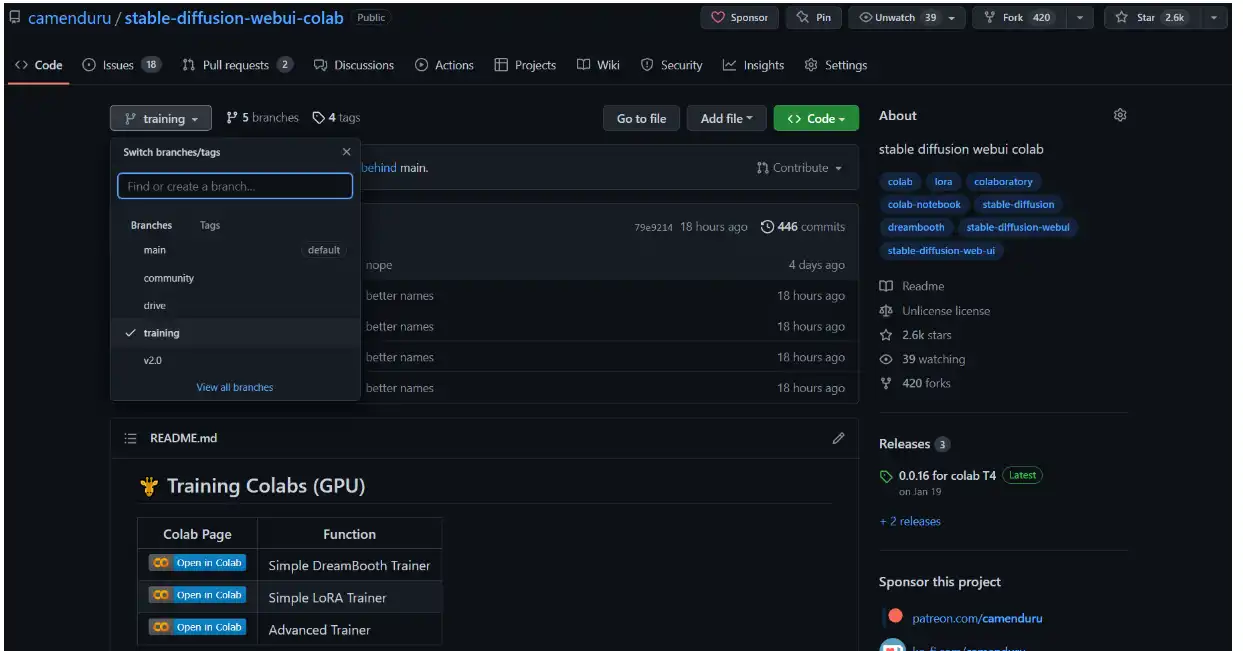View the Projects tab
Image resolution: width=1243 pixels, height=651 pixels.
525,65
